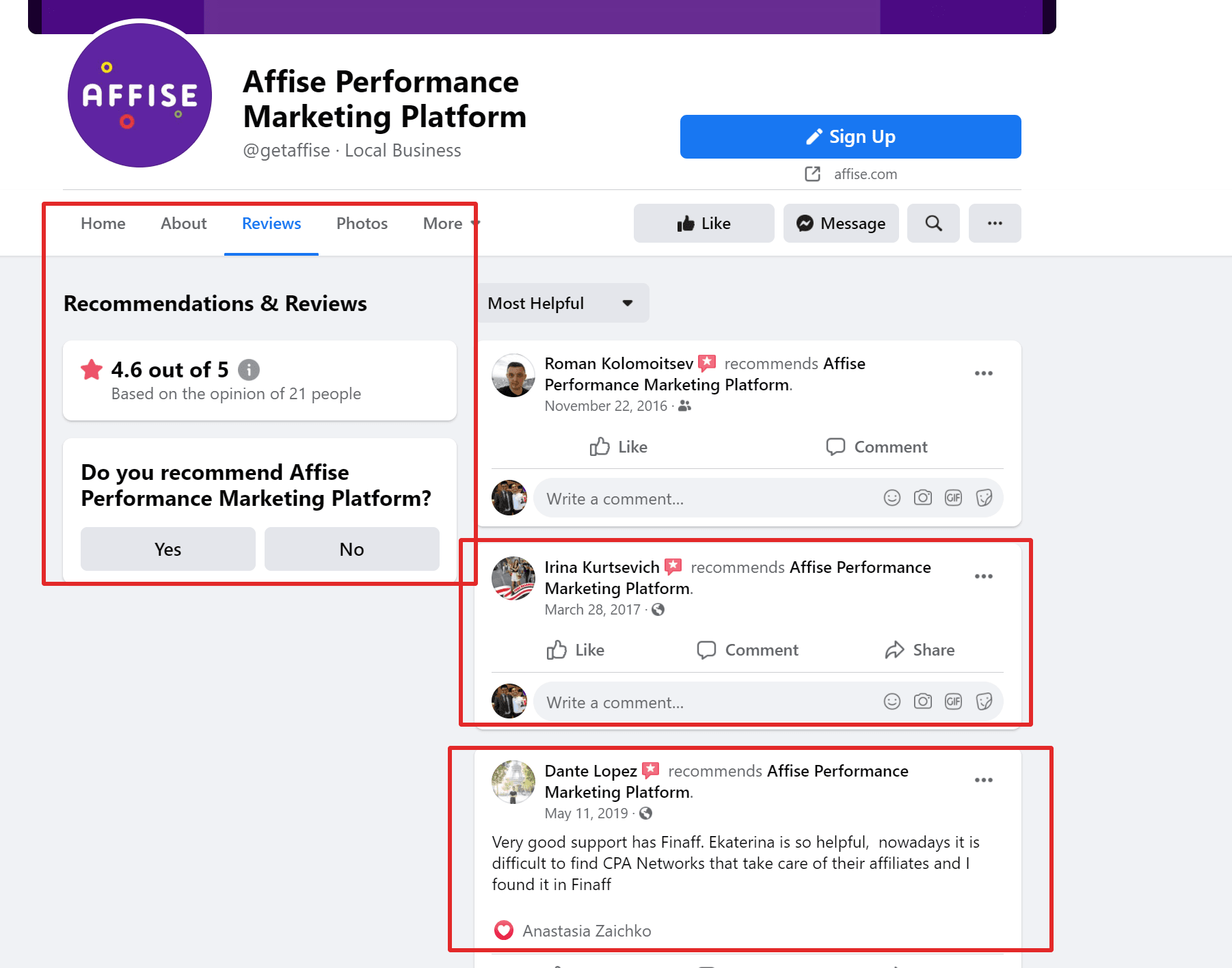Screen dimensions: 1232x968
Task: Like Roman Kolomoitsev's review
Action: click(x=619, y=447)
